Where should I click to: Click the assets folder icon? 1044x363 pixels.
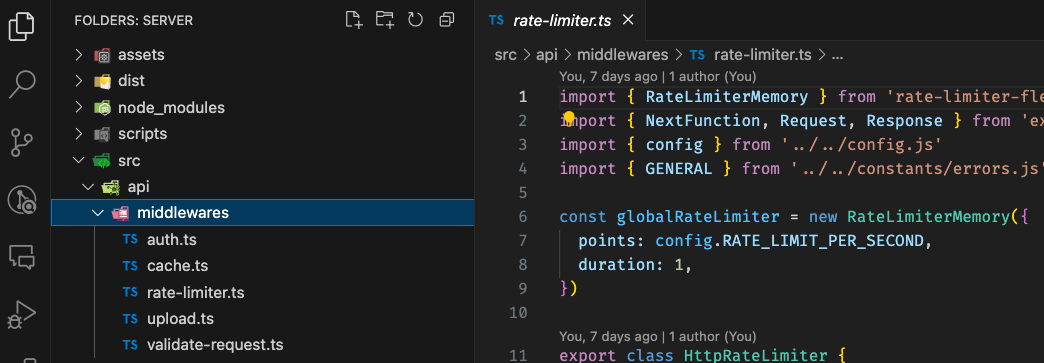click(x=102, y=55)
